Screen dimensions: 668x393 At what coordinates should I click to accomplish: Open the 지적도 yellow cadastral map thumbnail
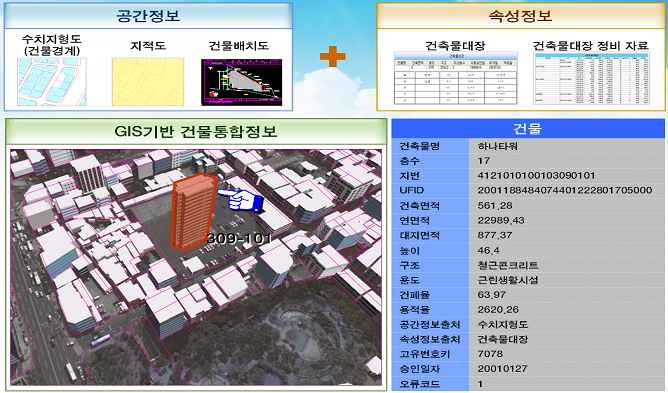tap(148, 82)
